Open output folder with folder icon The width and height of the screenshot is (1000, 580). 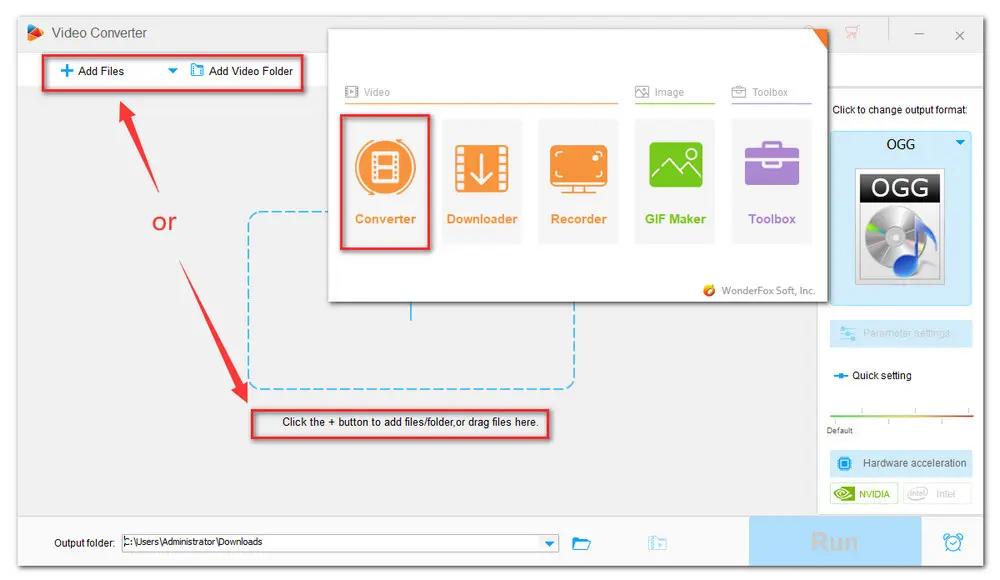(x=581, y=543)
